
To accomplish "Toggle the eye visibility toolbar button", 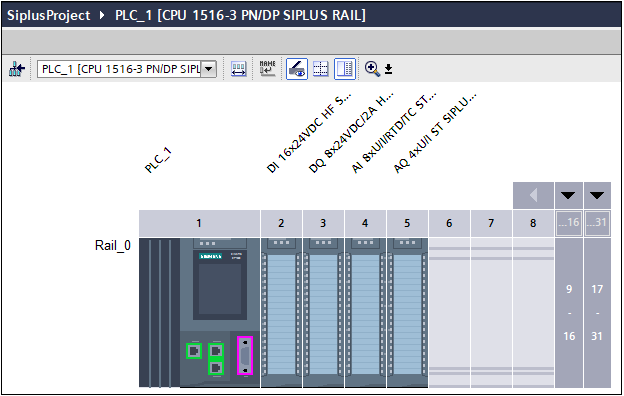I will coord(297,68).
